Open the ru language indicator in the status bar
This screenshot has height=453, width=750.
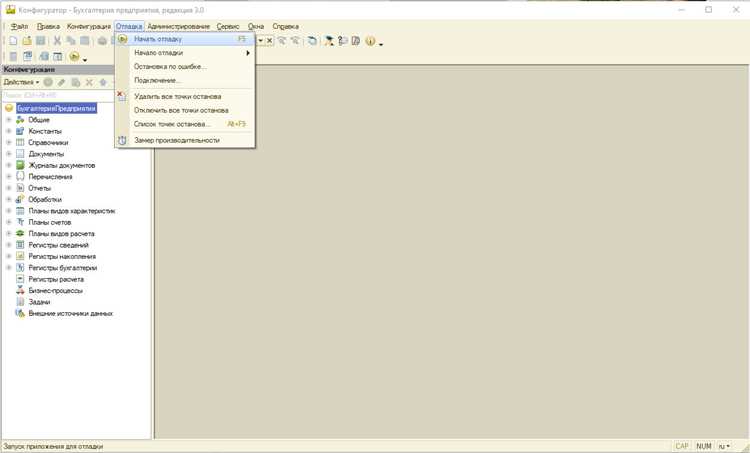pyautogui.click(x=724, y=446)
